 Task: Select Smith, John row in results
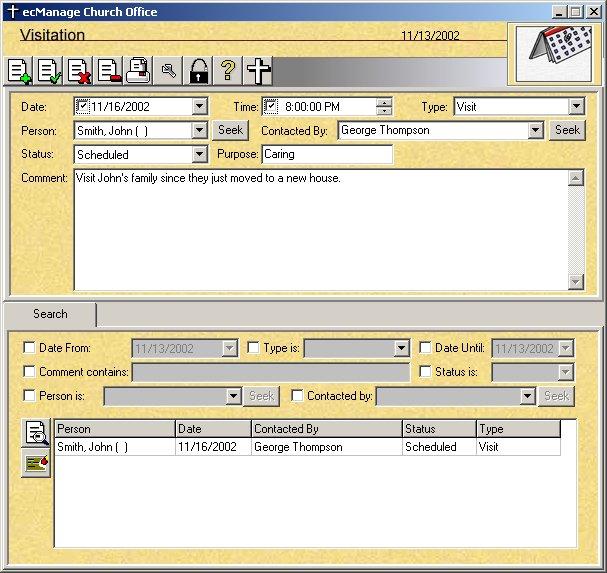point(307,447)
